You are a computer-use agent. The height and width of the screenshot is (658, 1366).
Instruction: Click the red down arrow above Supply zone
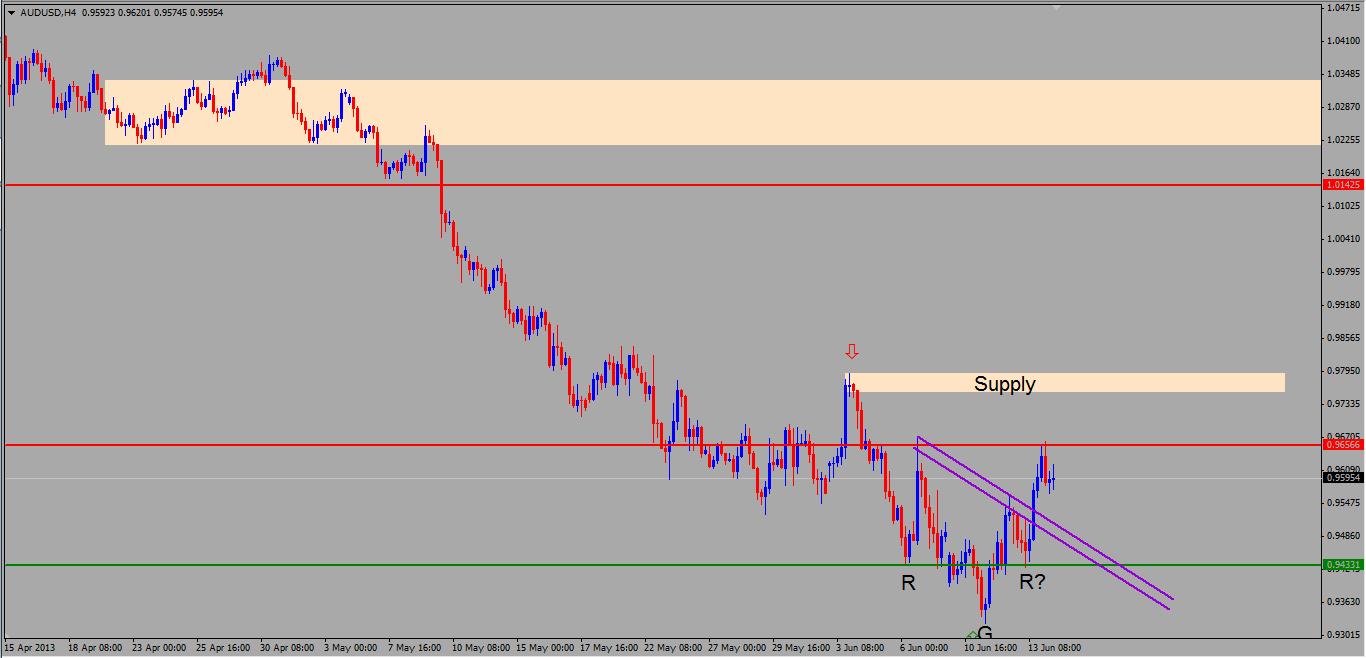coord(852,351)
